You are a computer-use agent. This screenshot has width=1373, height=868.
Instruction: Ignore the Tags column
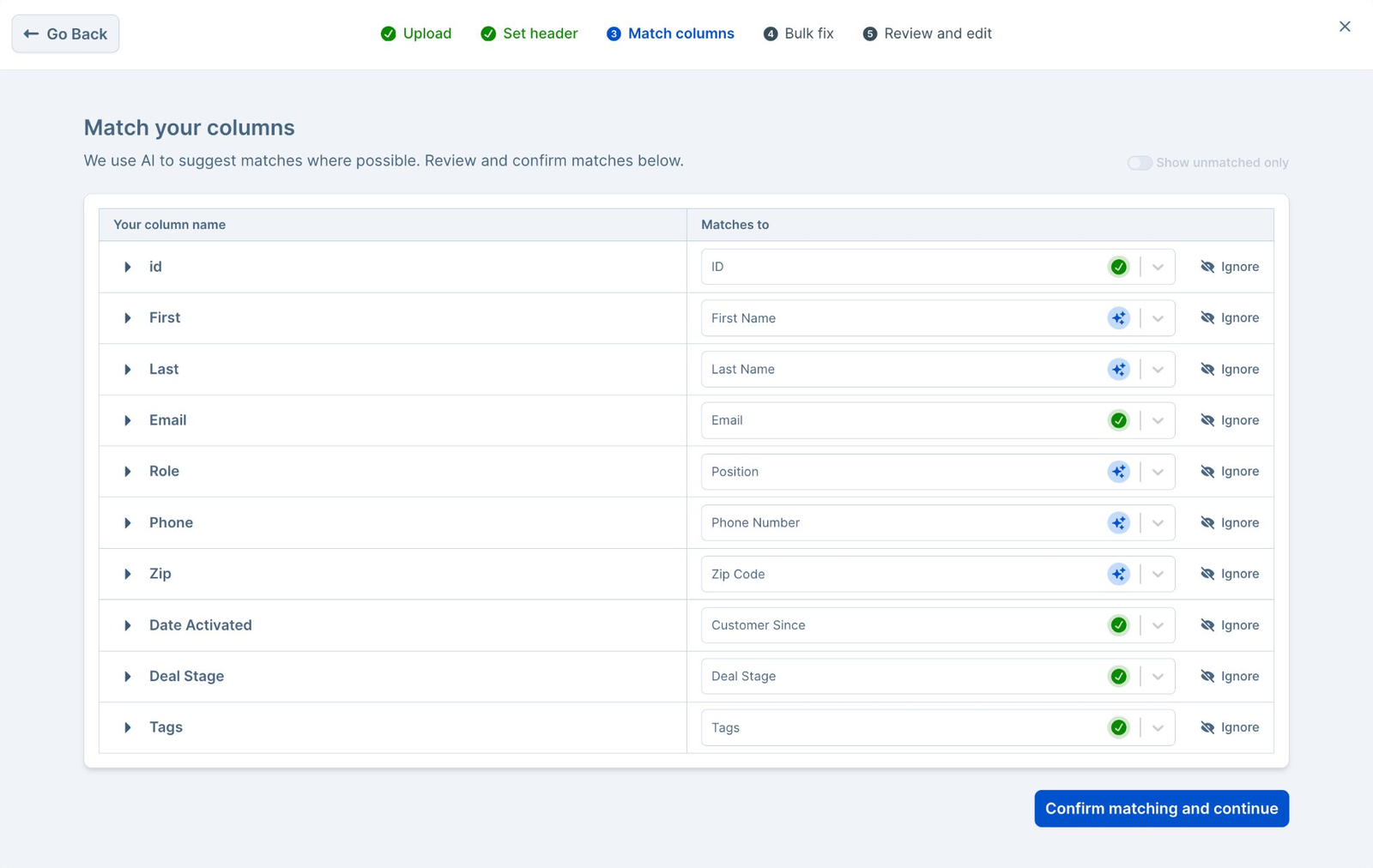[x=1230, y=727]
